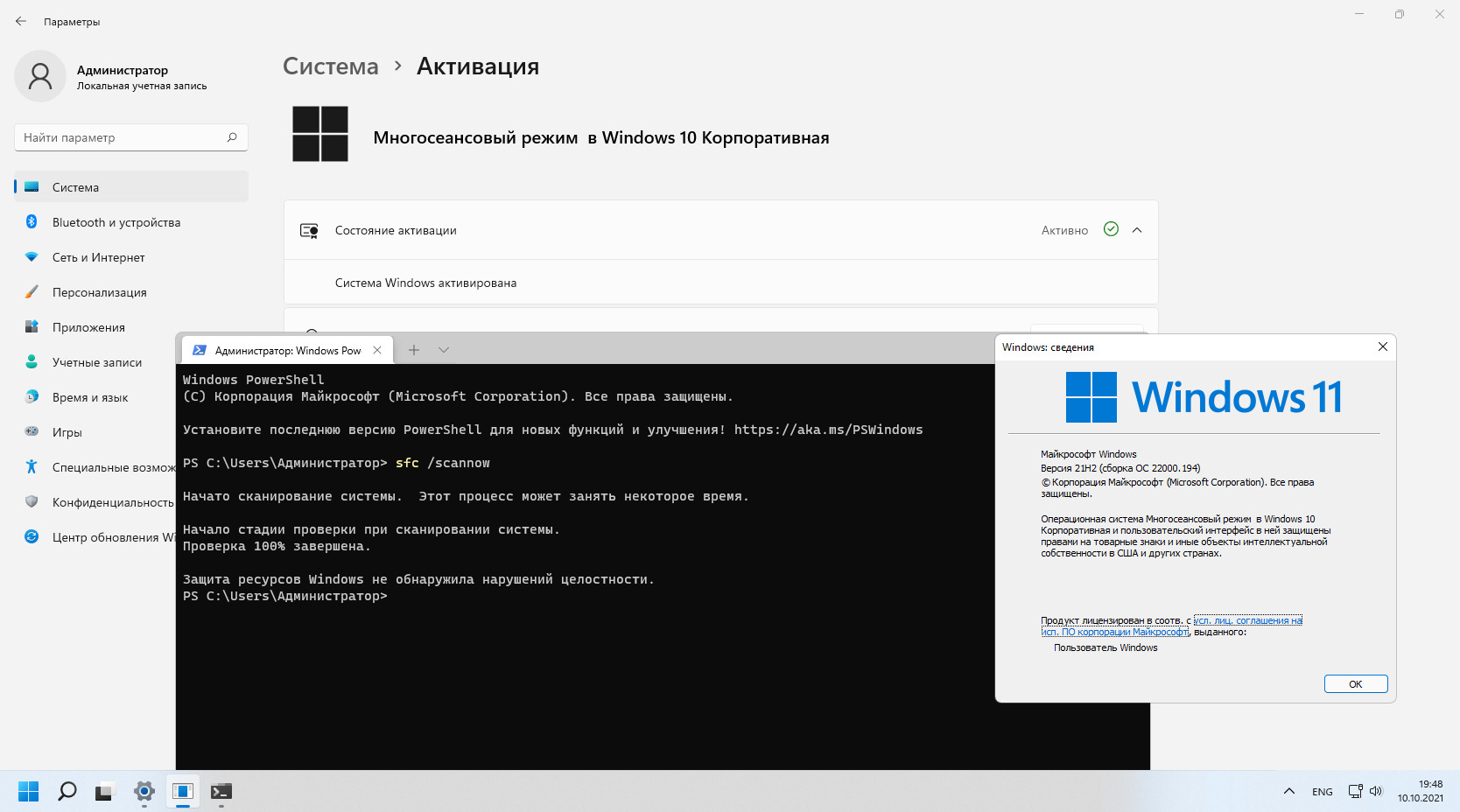Open Игры settings section
1460x812 pixels.
tap(95, 432)
